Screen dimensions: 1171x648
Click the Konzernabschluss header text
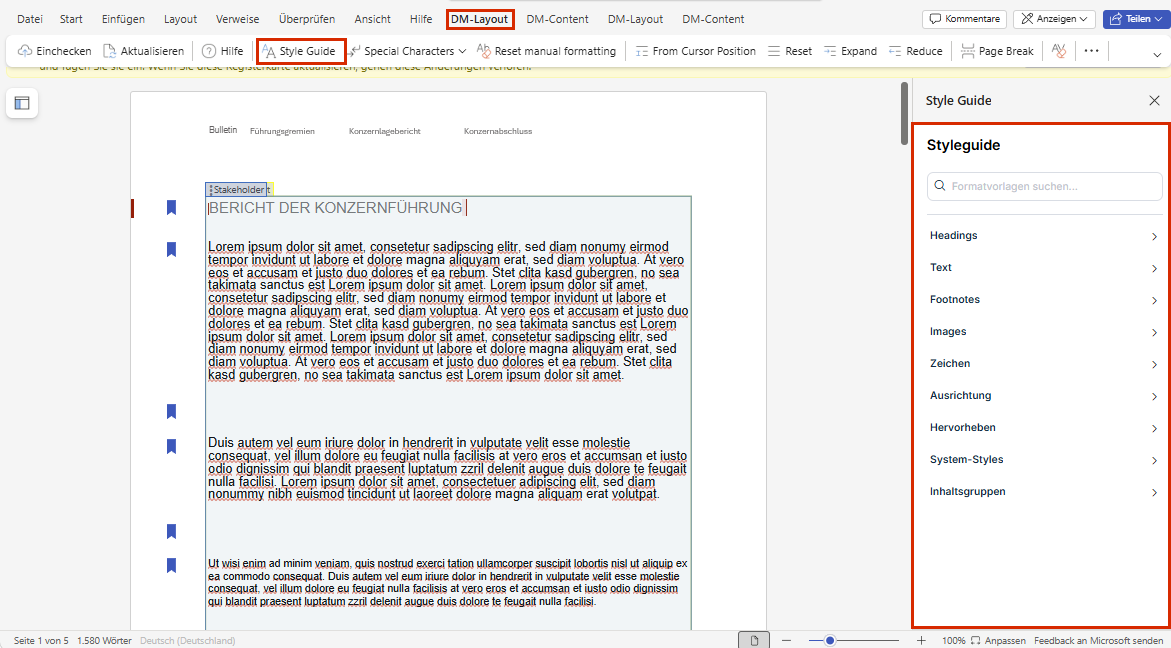[x=498, y=131]
